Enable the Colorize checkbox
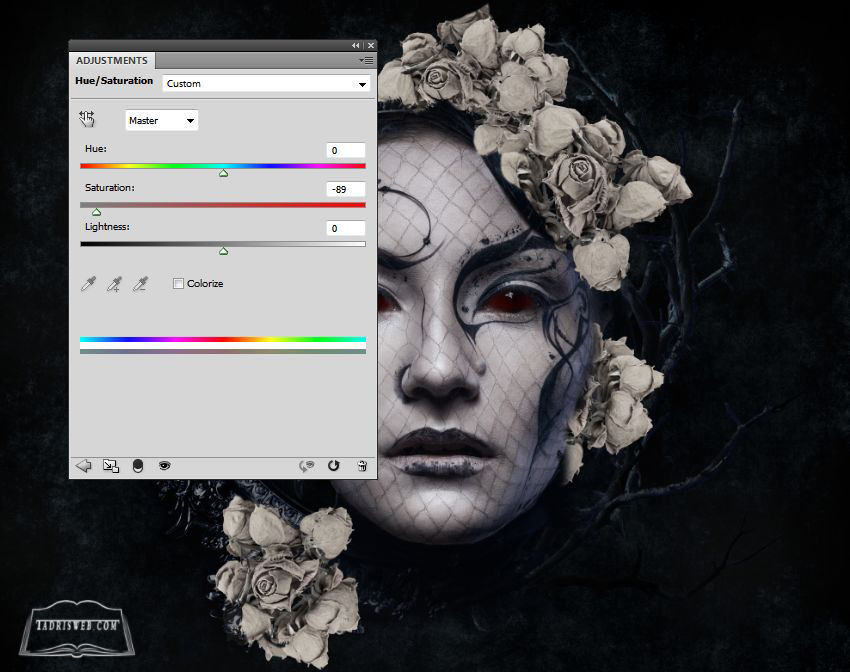This screenshot has height=672, width=850. coord(179,284)
